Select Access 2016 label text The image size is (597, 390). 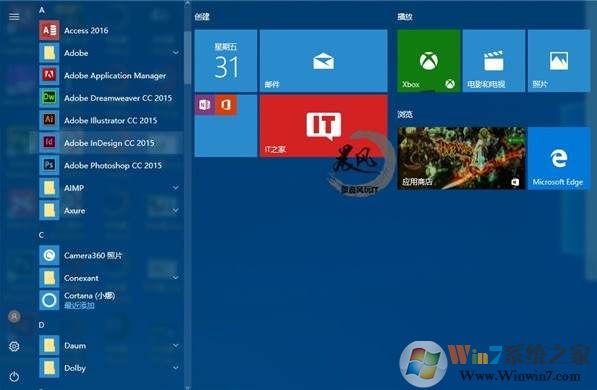click(86, 30)
